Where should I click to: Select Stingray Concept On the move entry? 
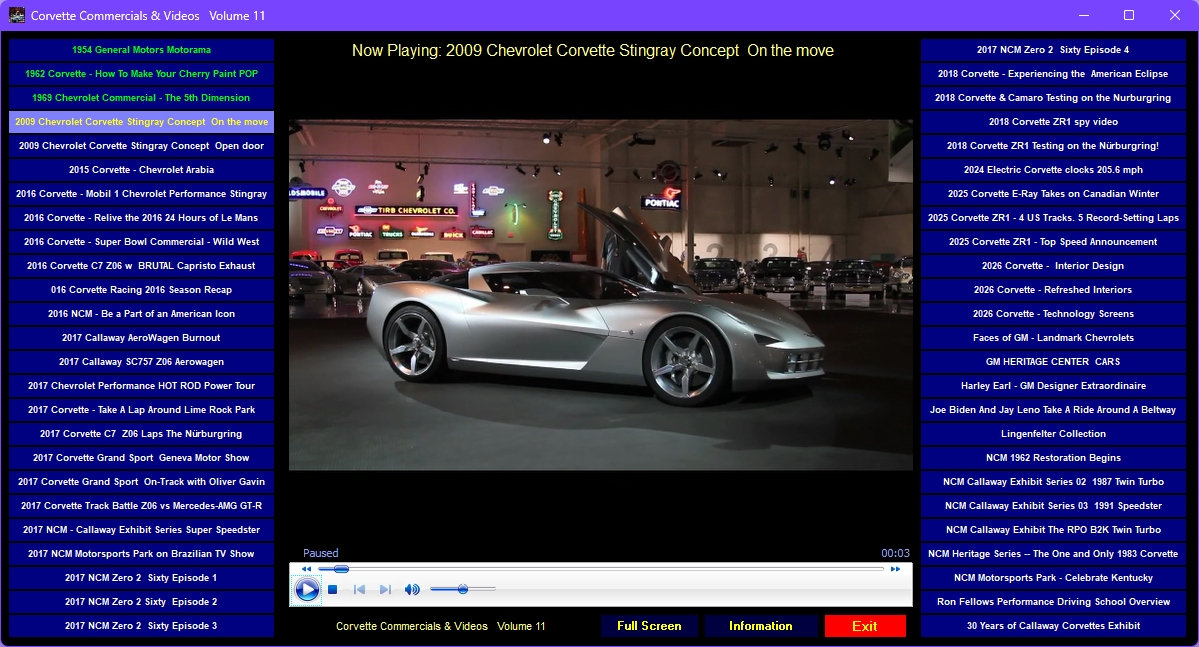click(141, 122)
